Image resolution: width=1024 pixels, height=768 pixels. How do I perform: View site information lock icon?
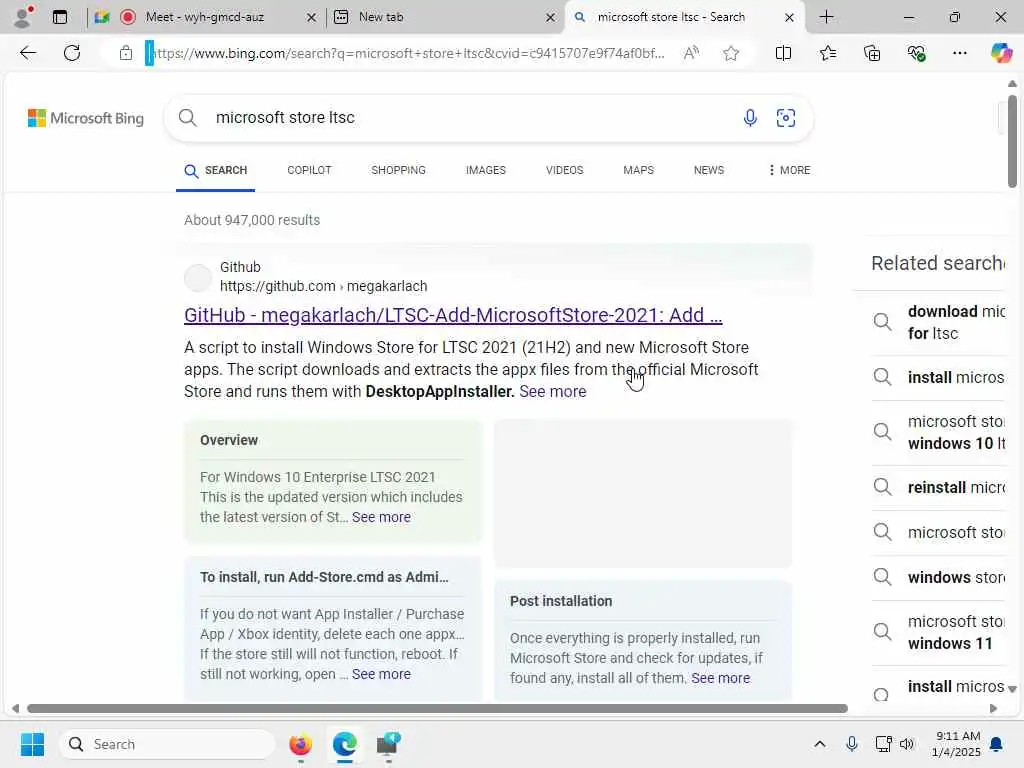[126, 53]
